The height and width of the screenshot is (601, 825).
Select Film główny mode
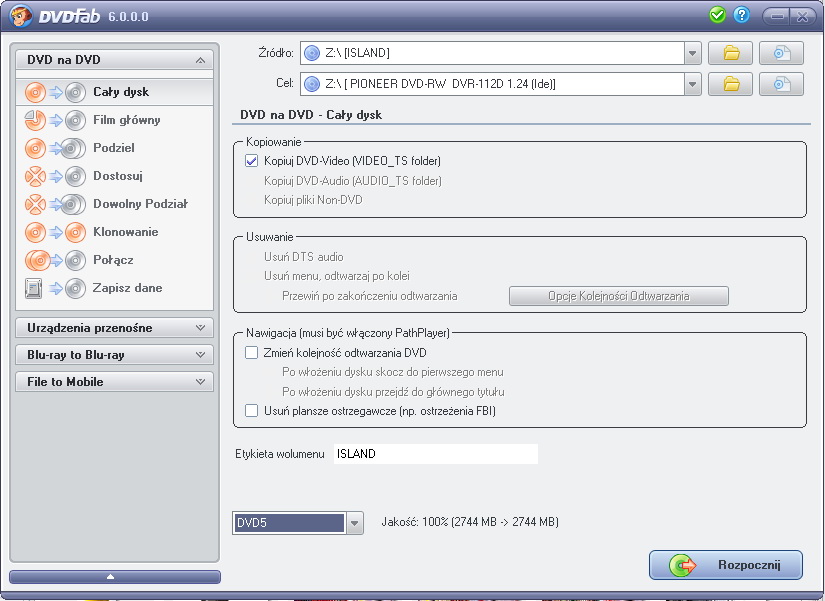pyautogui.click(x=115, y=120)
